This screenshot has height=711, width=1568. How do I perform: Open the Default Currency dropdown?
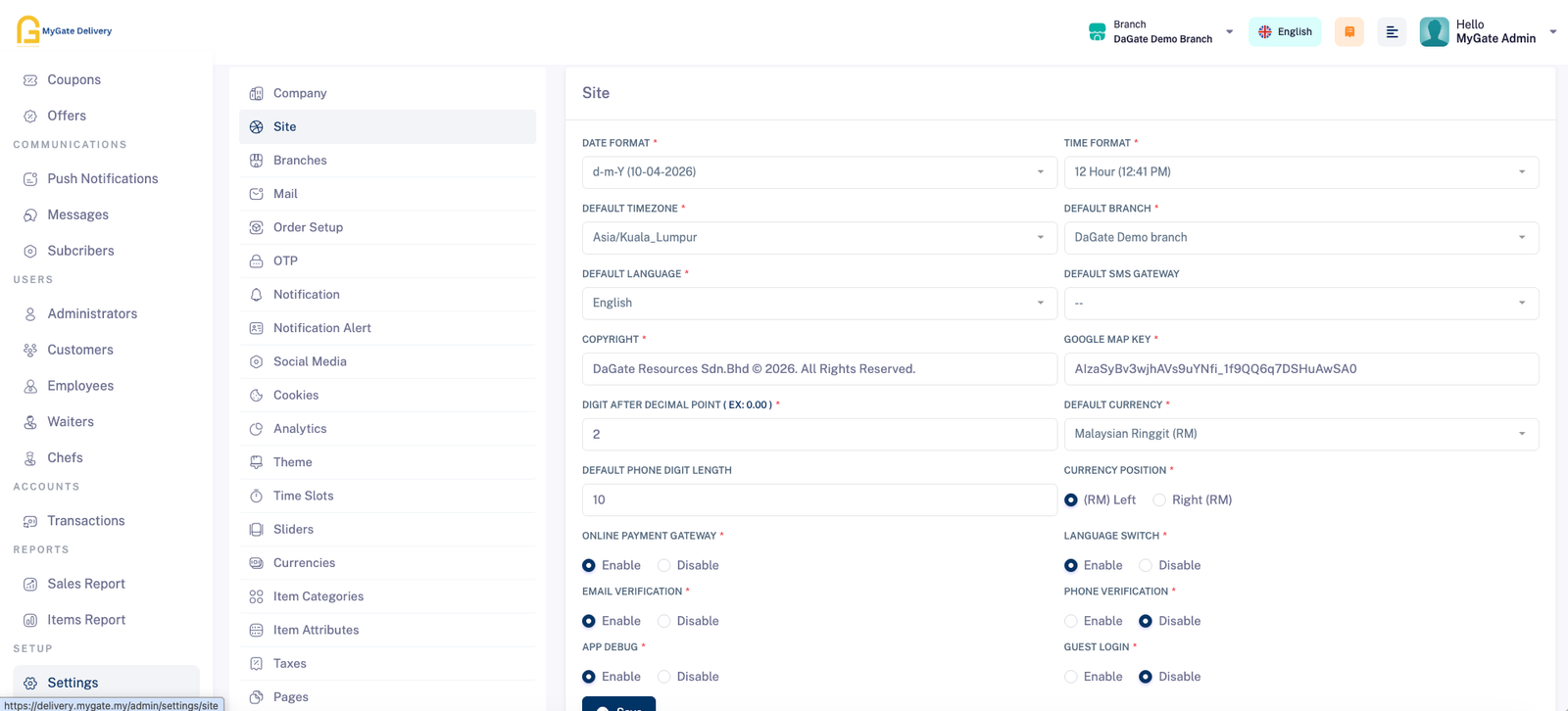click(1300, 434)
